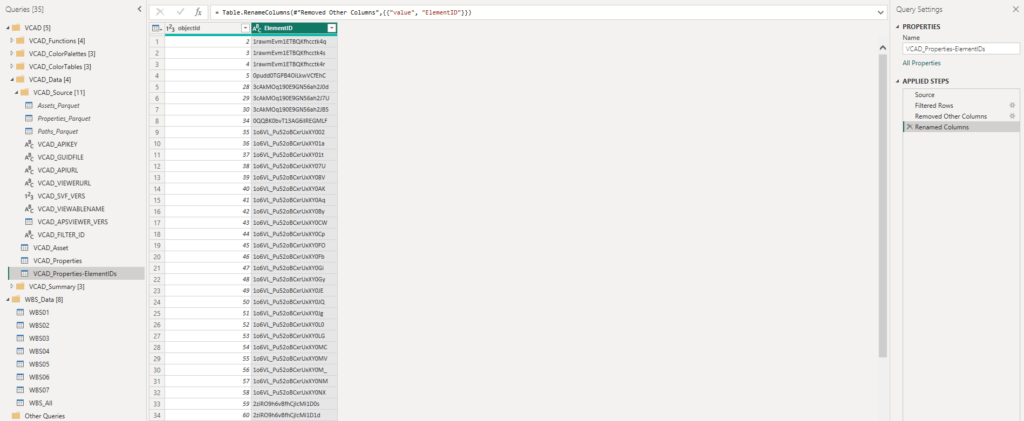Open table menu icon in grid corner
This screenshot has width=1024, height=421.
click(x=156, y=28)
